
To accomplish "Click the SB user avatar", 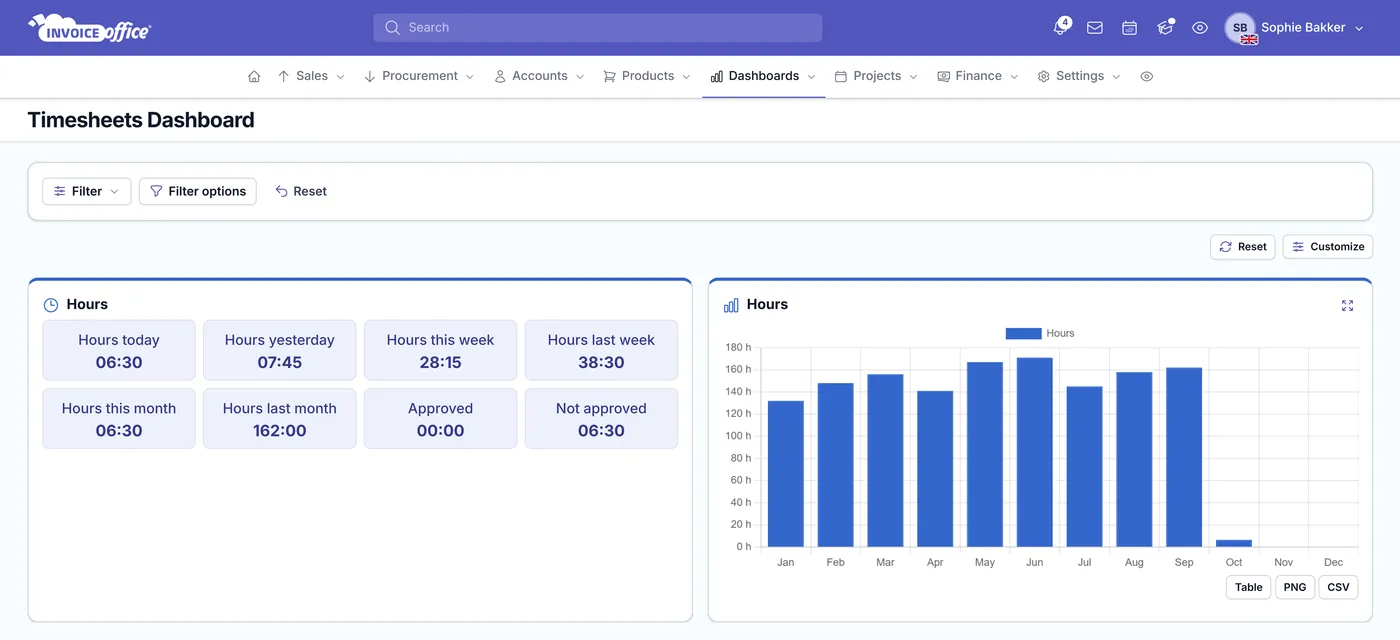I will (1240, 28).
